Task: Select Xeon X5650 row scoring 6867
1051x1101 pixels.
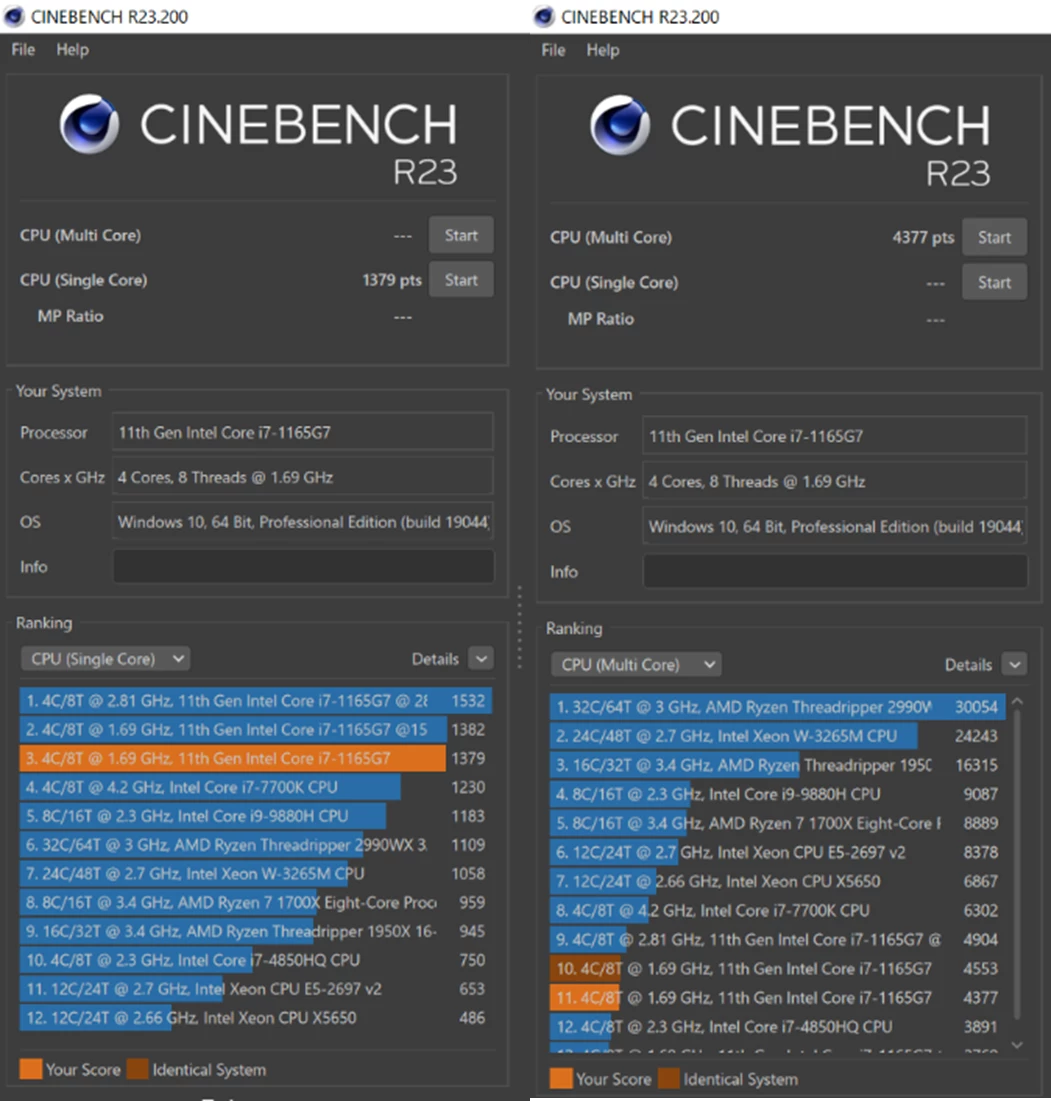Action: click(x=778, y=881)
